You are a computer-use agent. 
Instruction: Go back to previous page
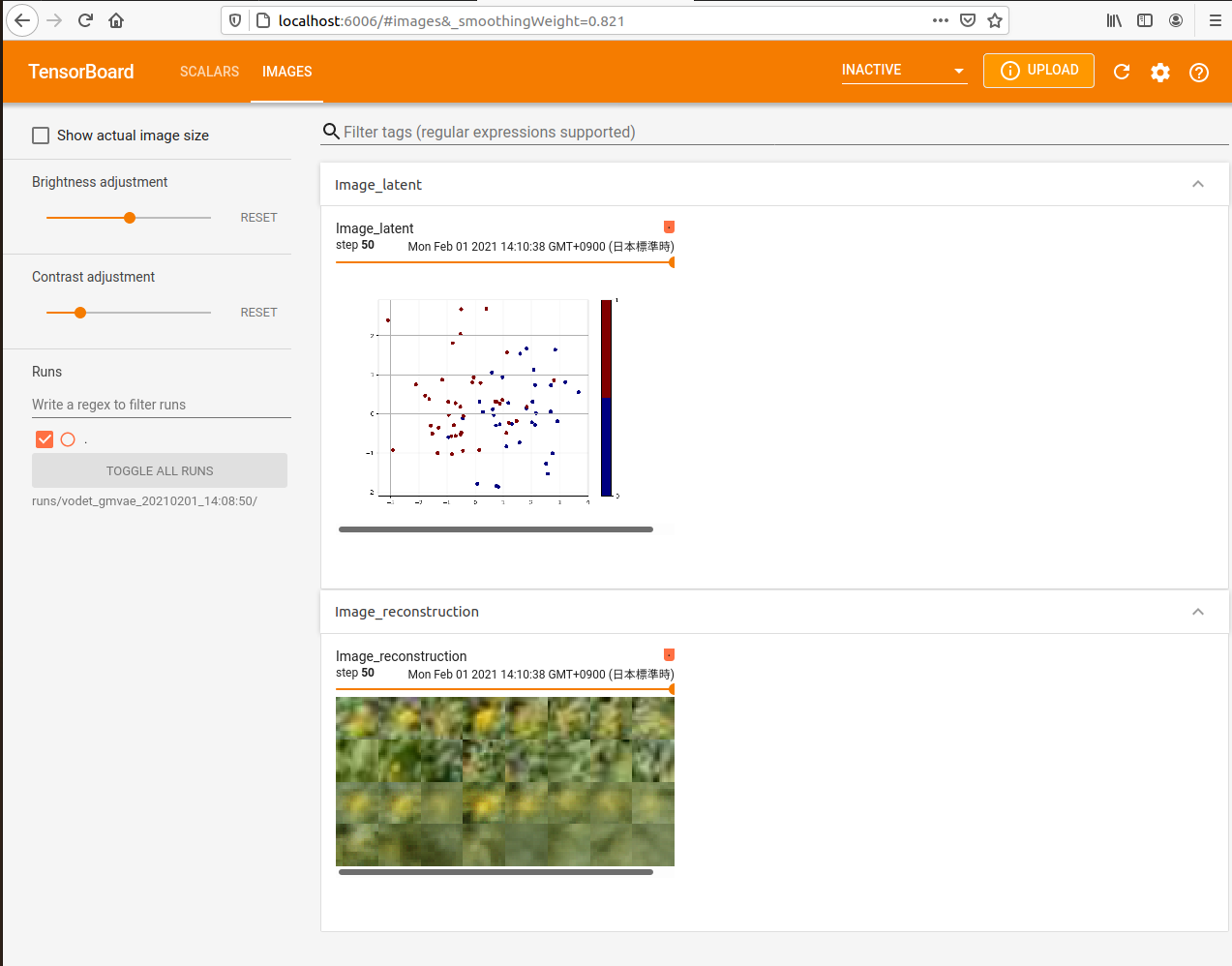22,20
